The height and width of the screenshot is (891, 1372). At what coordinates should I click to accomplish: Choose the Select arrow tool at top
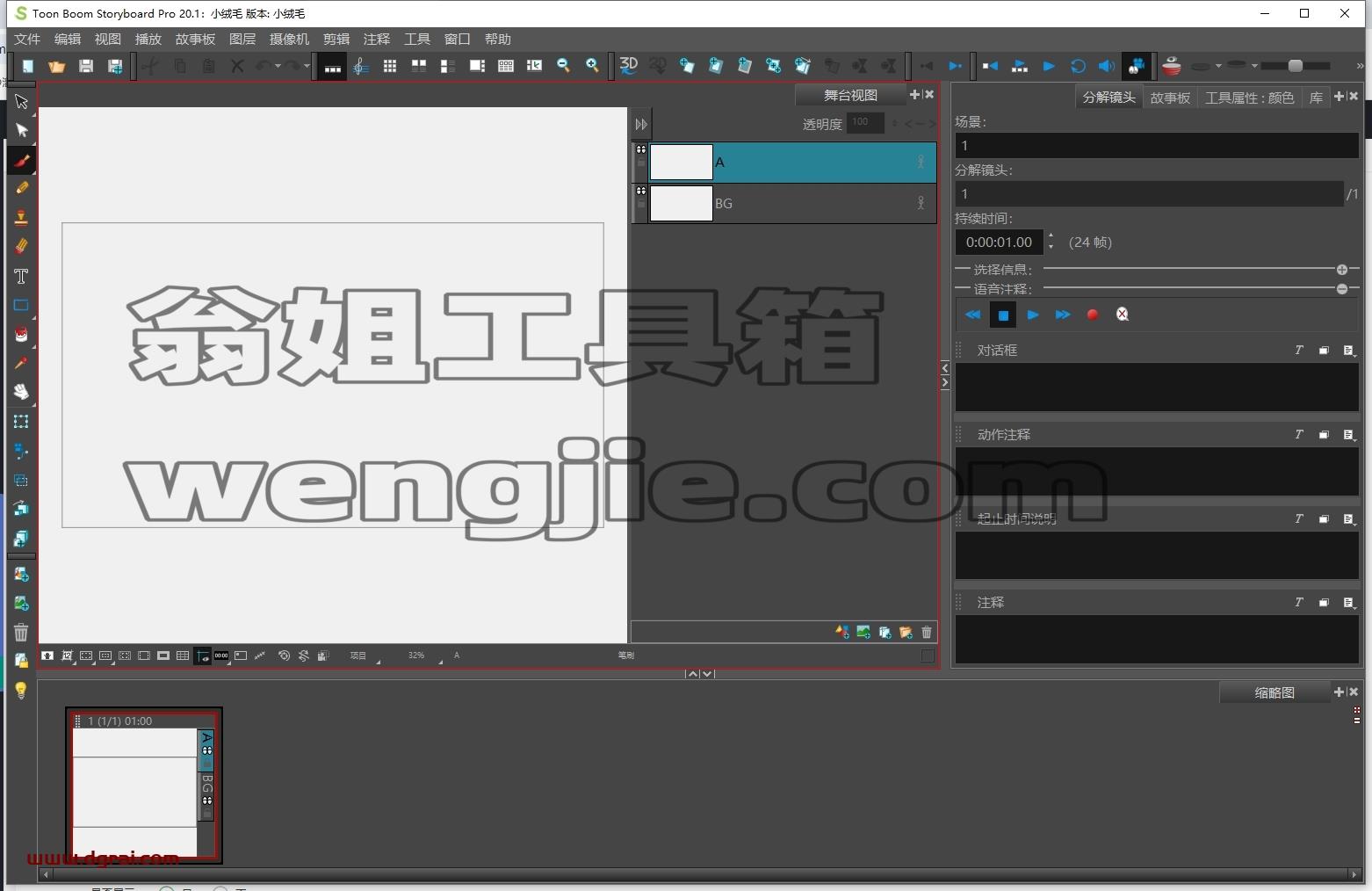click(22, 102)
